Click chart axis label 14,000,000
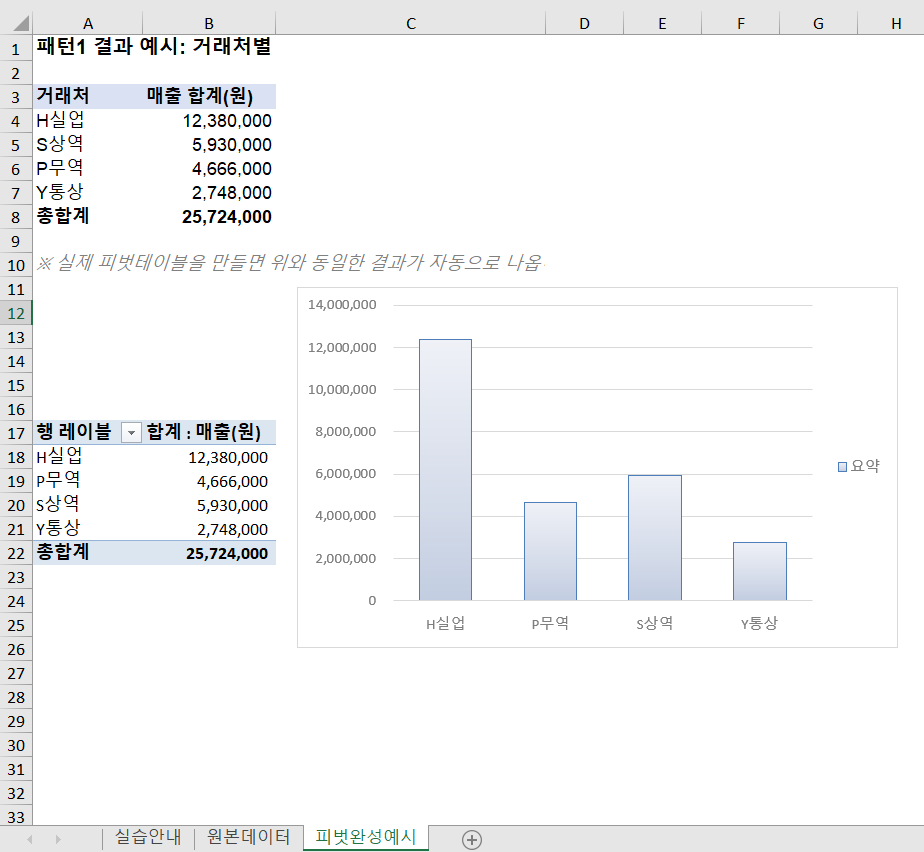924x852 pixels. click(342, 305)
